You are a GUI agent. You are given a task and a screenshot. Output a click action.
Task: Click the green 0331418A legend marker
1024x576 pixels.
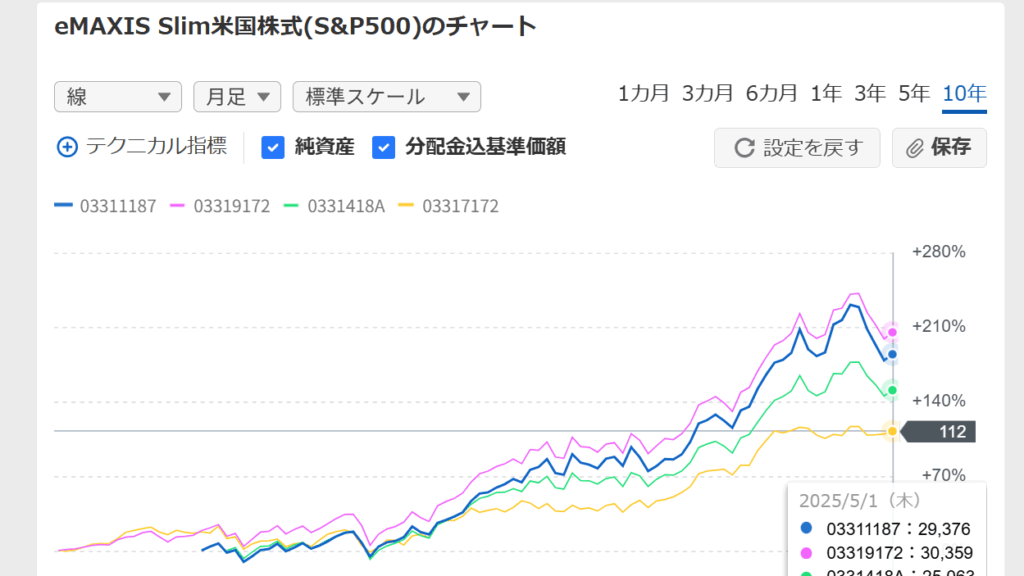pyautogui.click(x=291, y=205)
